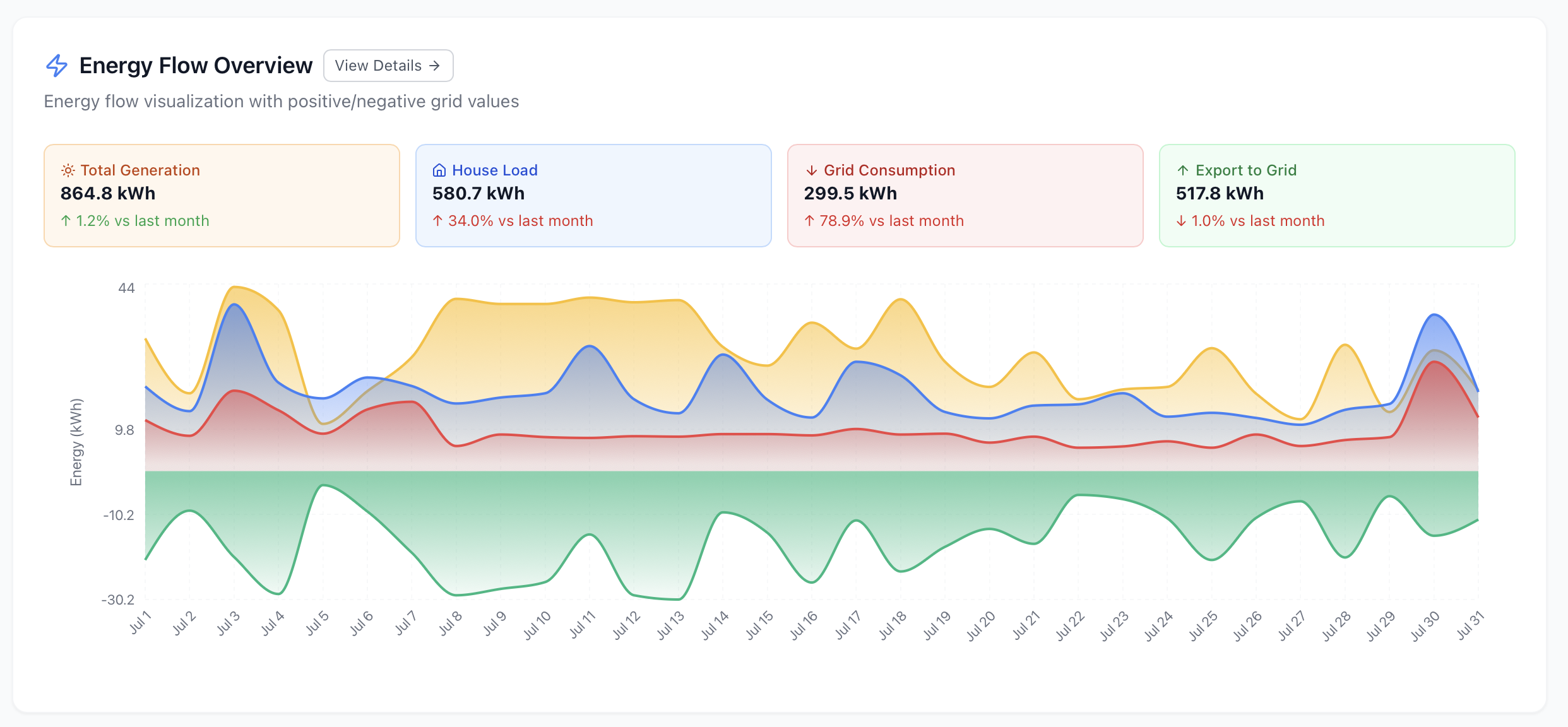Select the sun icon on Total Generation card
Image resolution: width=1568 pixels, height=727 pixels.
point(68,169)
